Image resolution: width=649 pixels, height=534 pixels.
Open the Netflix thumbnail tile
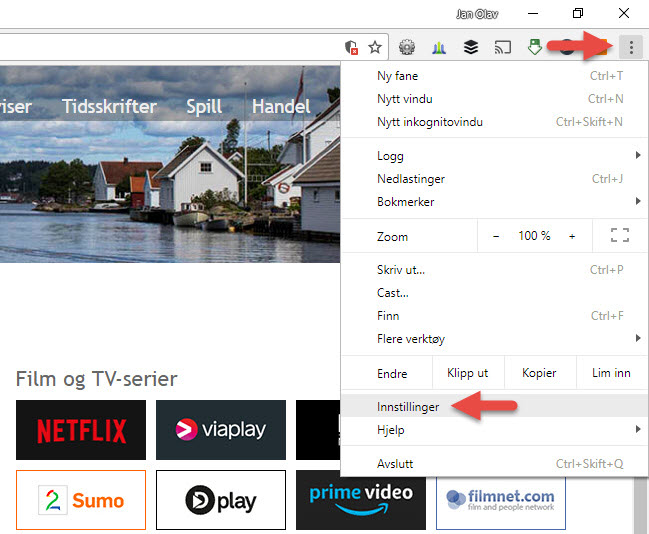pos(81,430)
